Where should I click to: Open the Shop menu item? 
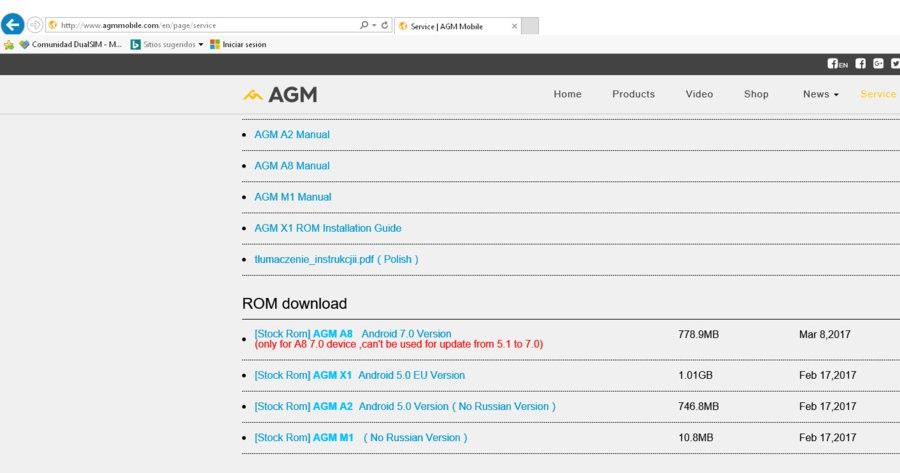click(x=756, y=94)
